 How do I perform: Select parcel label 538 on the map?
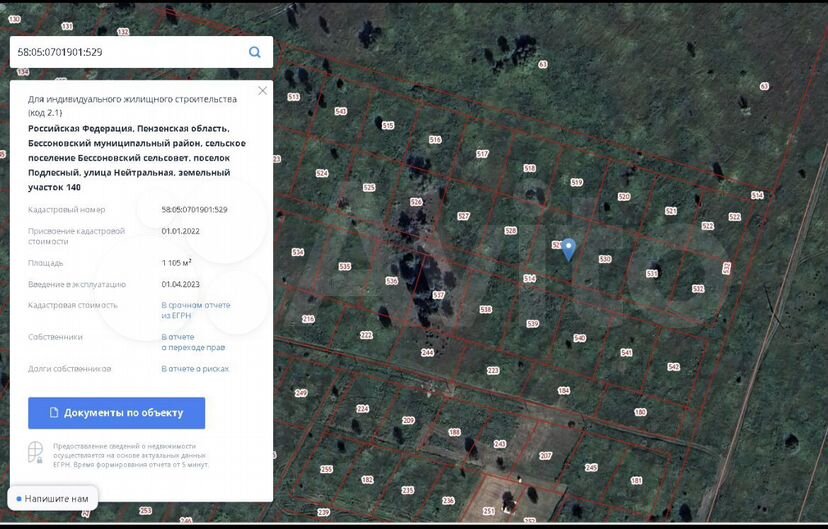click(485, 310)
